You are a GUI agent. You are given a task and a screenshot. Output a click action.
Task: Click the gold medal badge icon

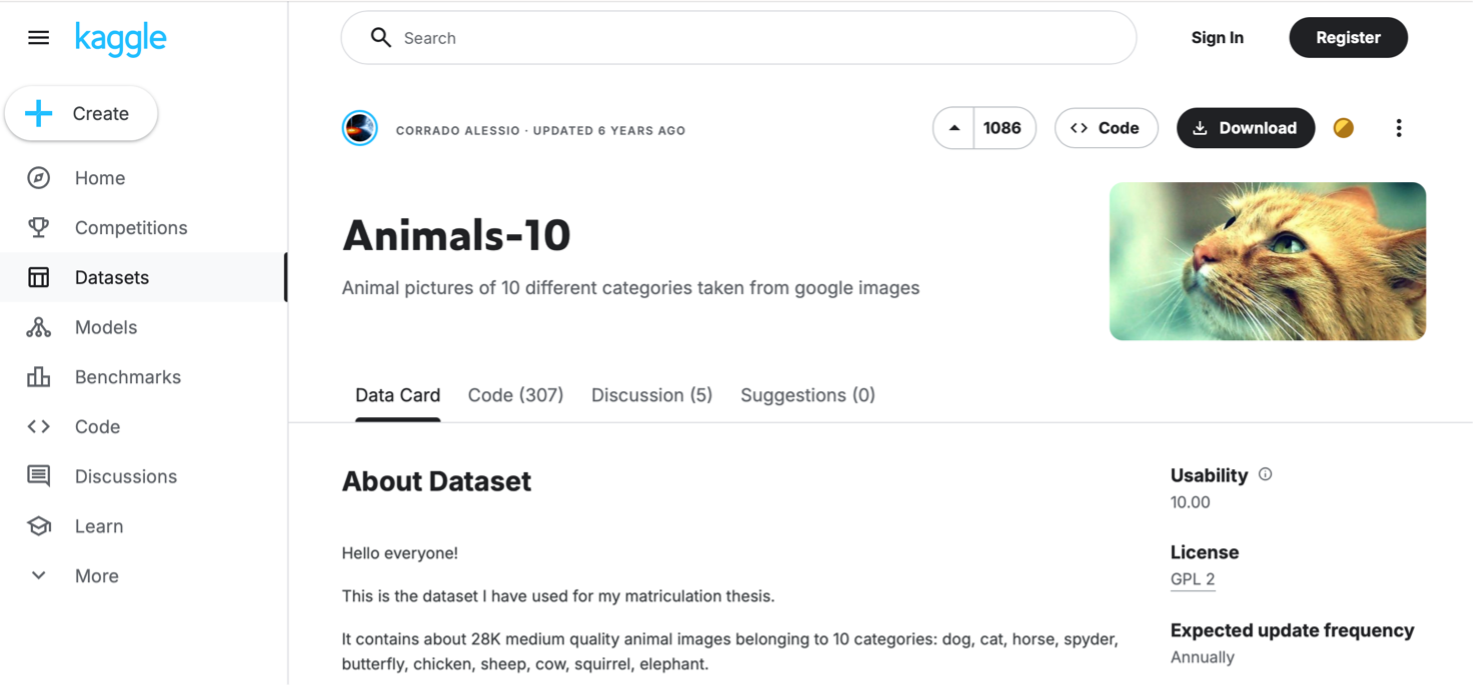[1343, 128]
